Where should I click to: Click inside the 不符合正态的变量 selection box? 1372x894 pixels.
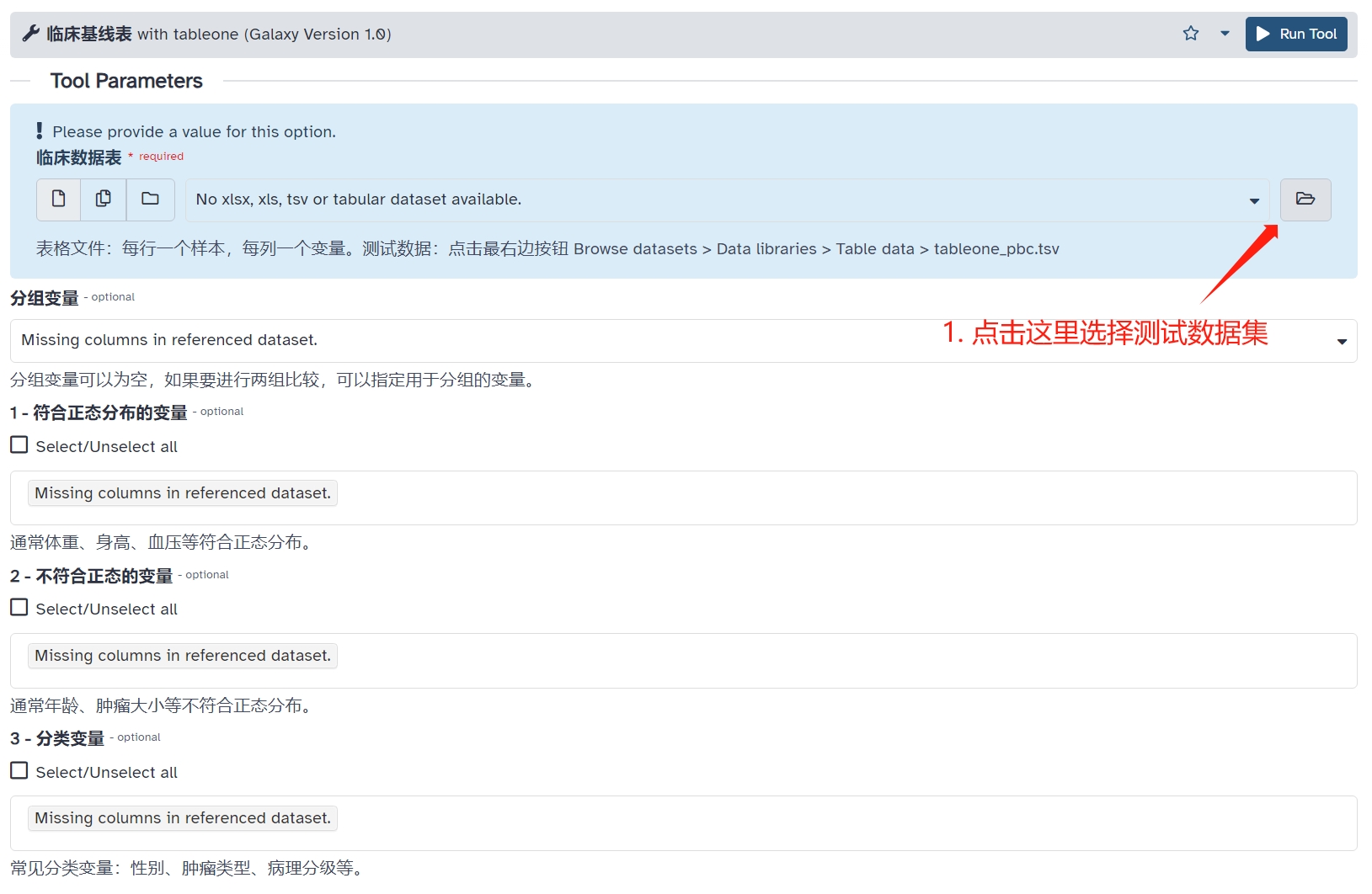coord(683,661)
